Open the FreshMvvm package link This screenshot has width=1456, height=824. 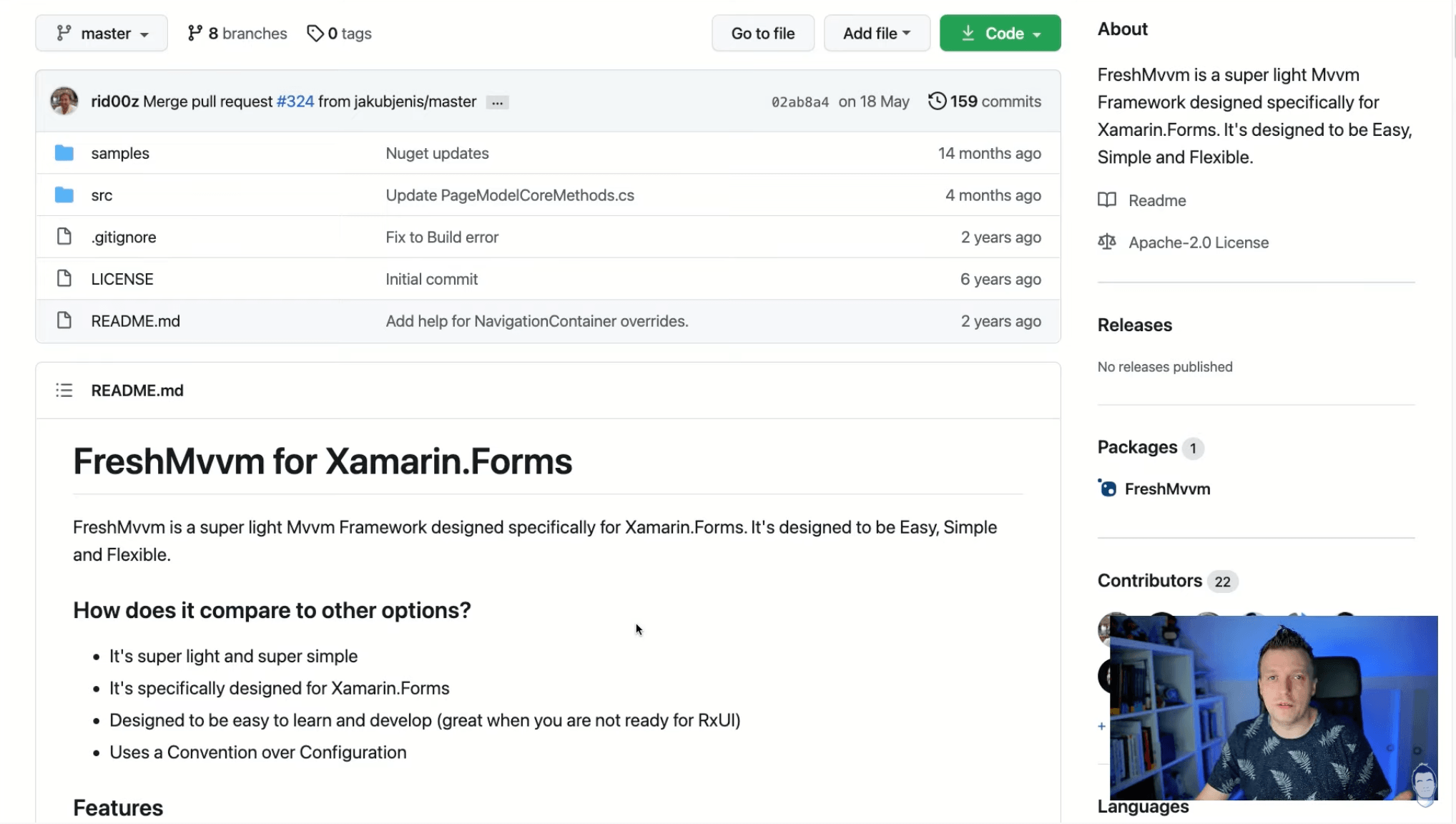[1167, 489]
